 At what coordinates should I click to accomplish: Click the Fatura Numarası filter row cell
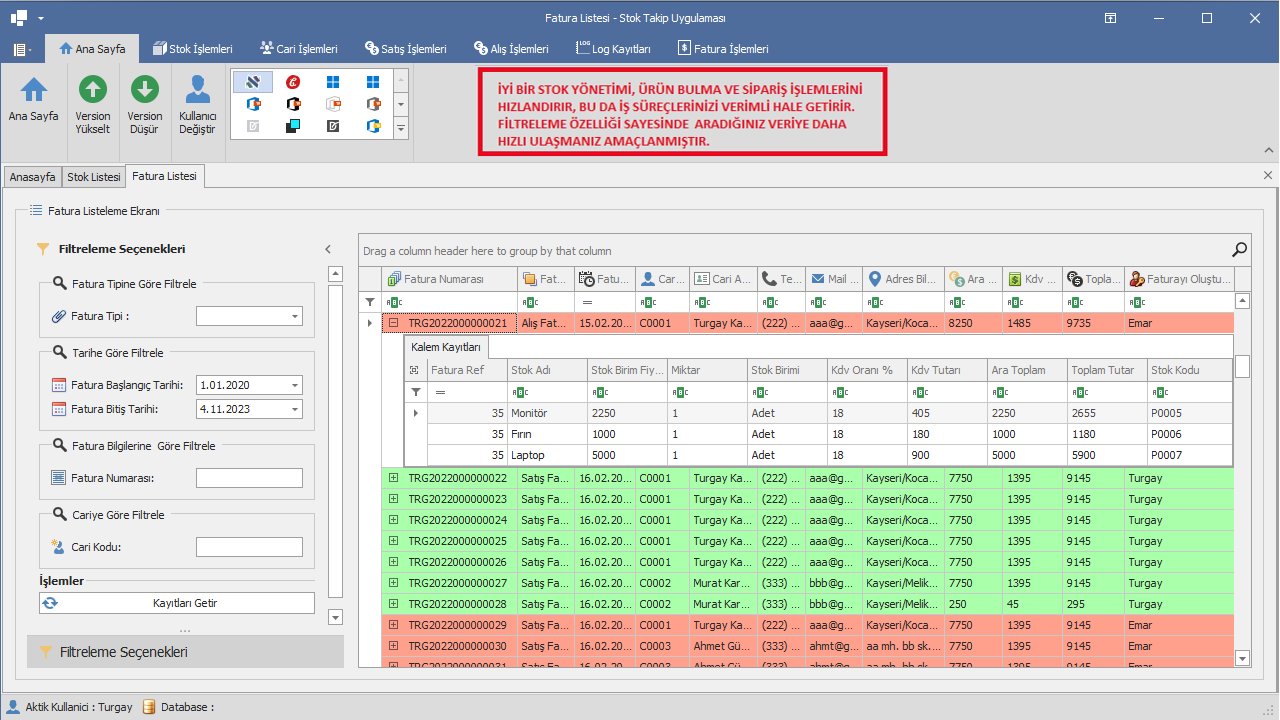pos(450,302)
